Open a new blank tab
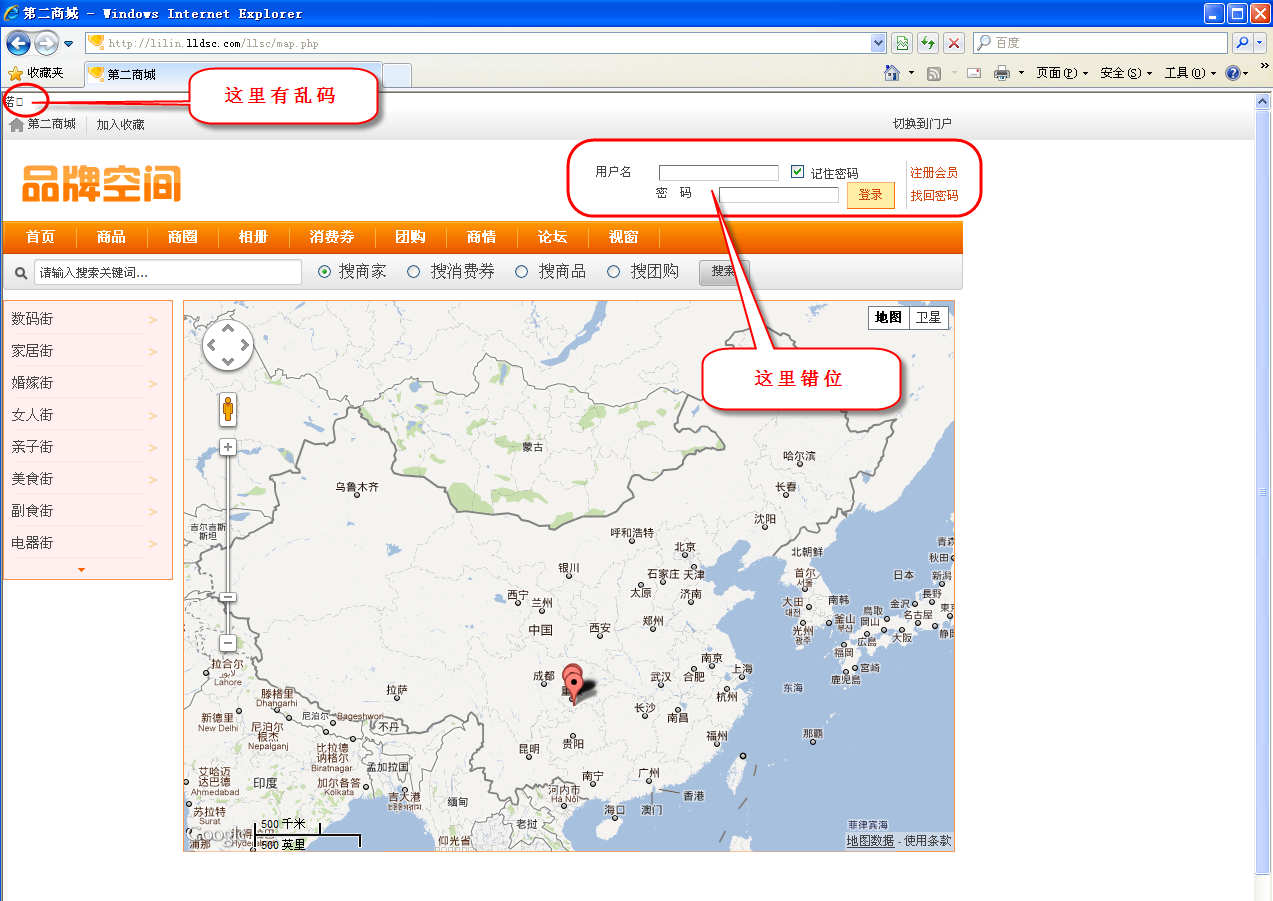 [397, 75]
